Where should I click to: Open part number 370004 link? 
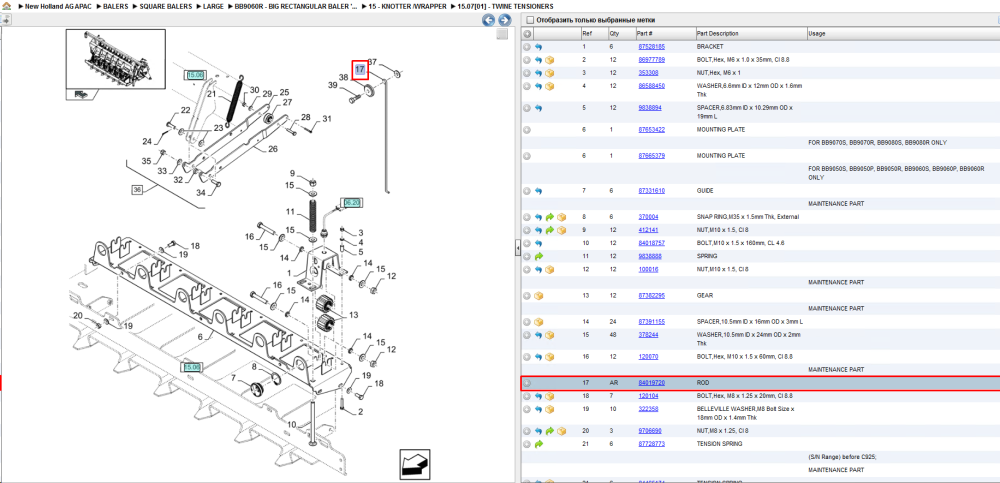click(x=647, y=216)
